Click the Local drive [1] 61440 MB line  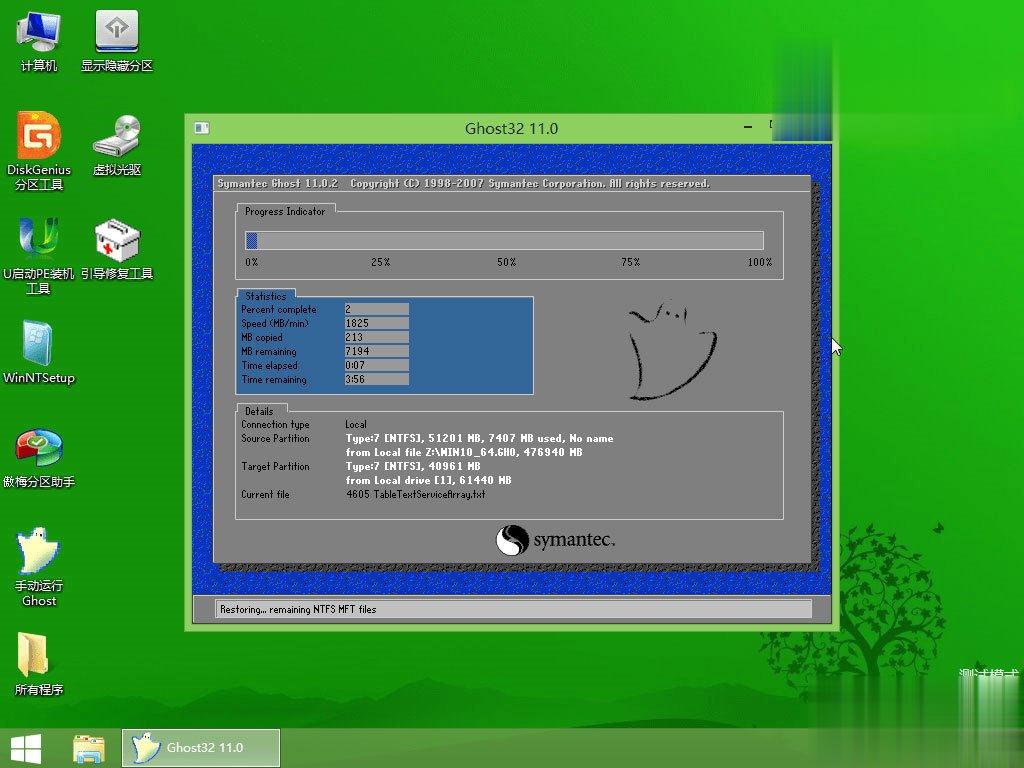point(428,480)
